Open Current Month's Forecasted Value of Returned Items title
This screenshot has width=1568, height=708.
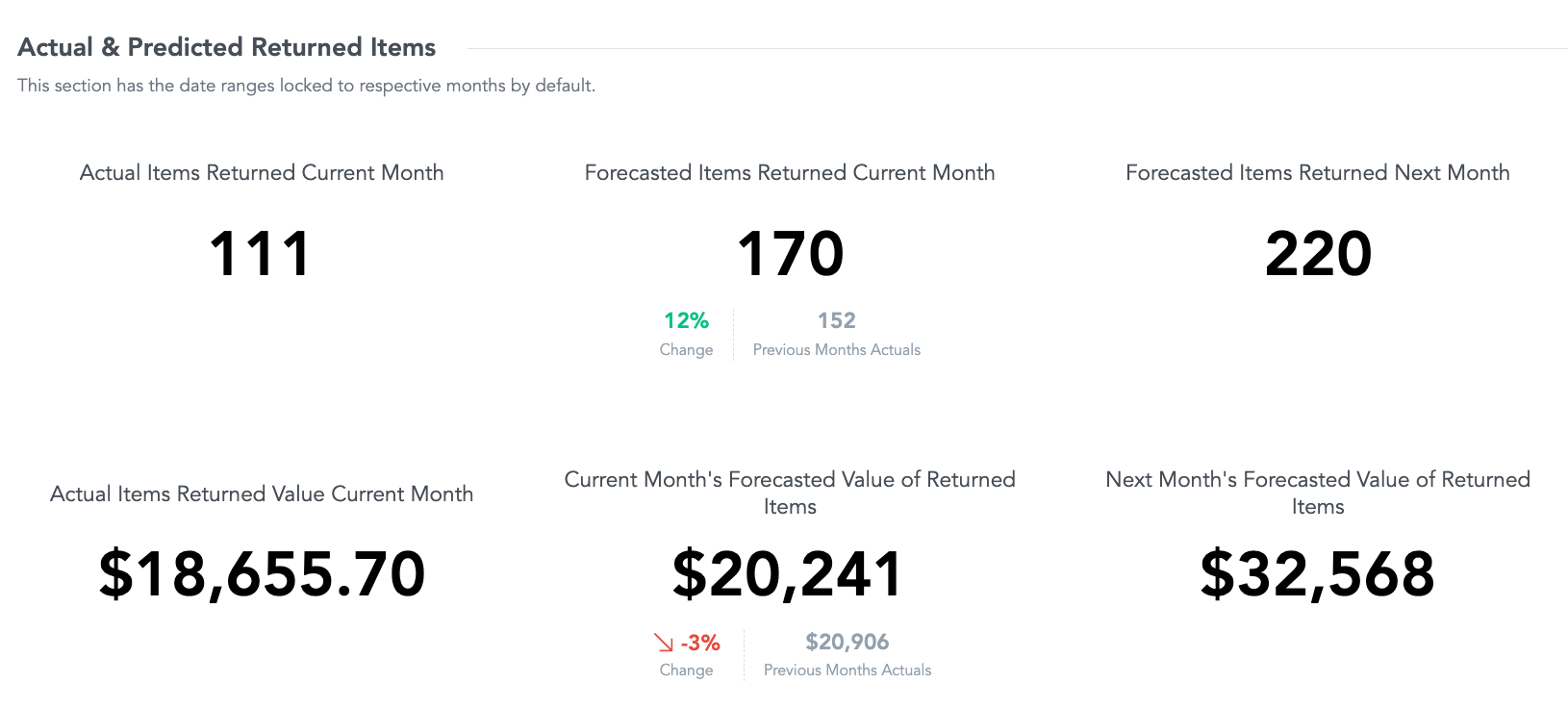point(790,493)
